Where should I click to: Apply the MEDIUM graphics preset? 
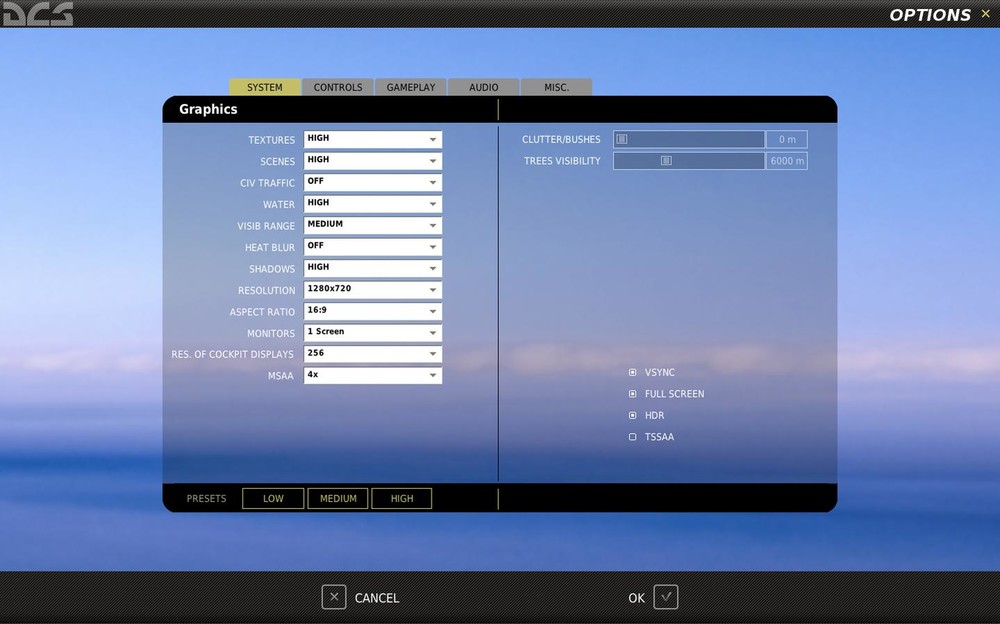[338, 498]
